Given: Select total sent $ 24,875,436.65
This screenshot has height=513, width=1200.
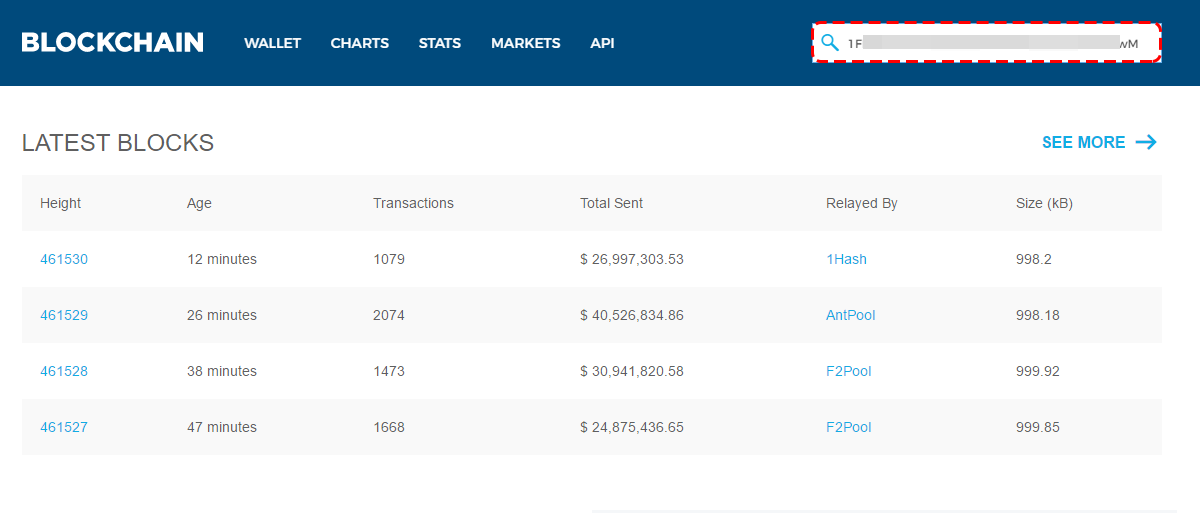Looking at the screenshot, I should coord(632,427).
